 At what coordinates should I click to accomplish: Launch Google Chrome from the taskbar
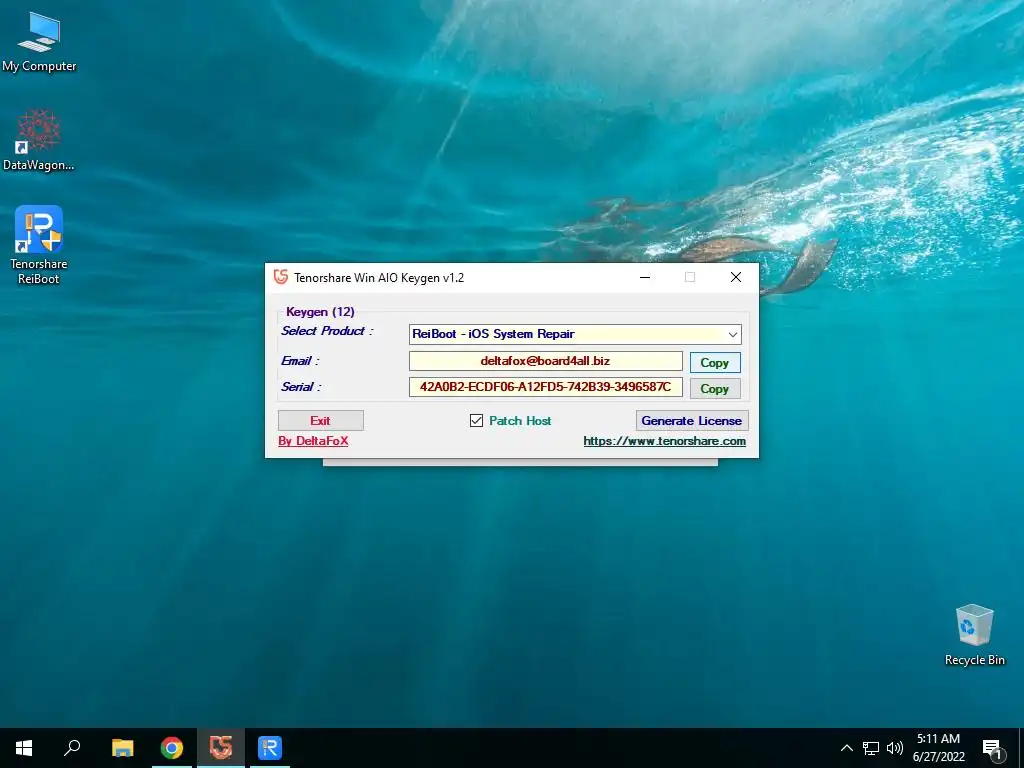point(172,748)
